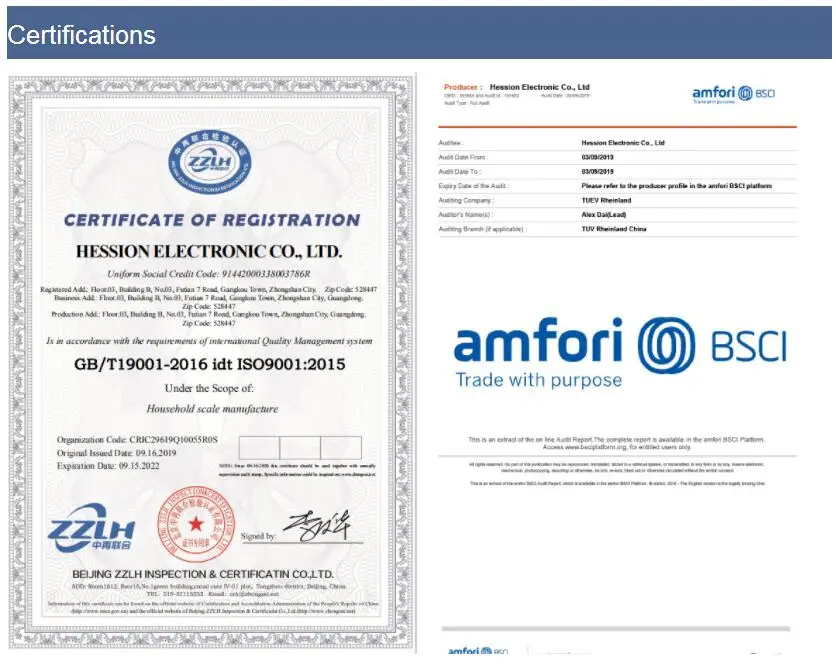
Task: Click 'Please refer to the producer profile' text
Action: pyautogui.click(x=677, y=186)
